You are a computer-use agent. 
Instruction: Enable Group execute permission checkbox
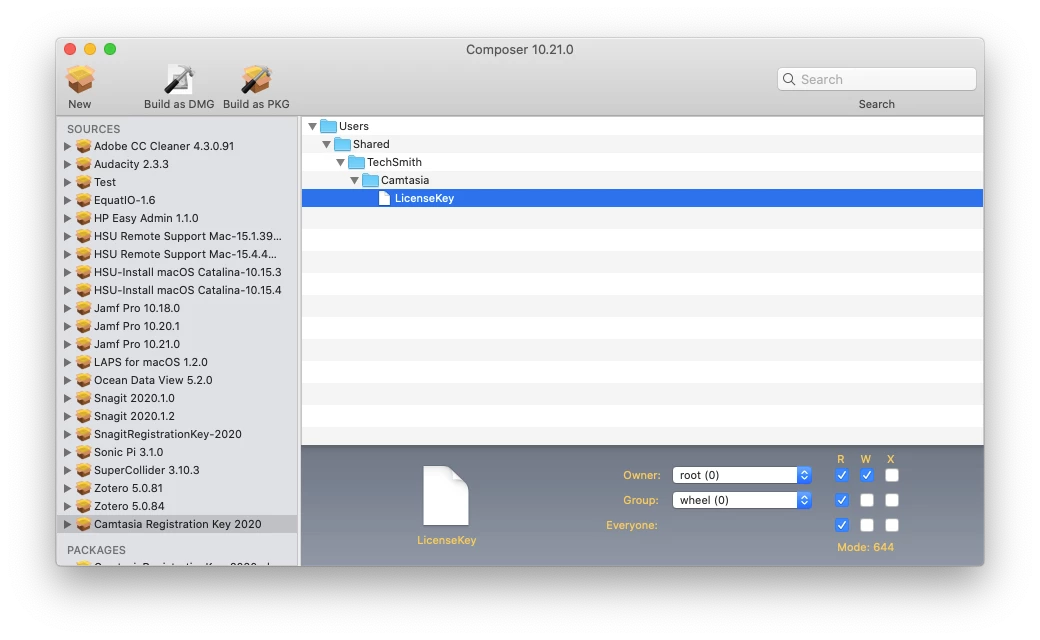pos(891,500)
